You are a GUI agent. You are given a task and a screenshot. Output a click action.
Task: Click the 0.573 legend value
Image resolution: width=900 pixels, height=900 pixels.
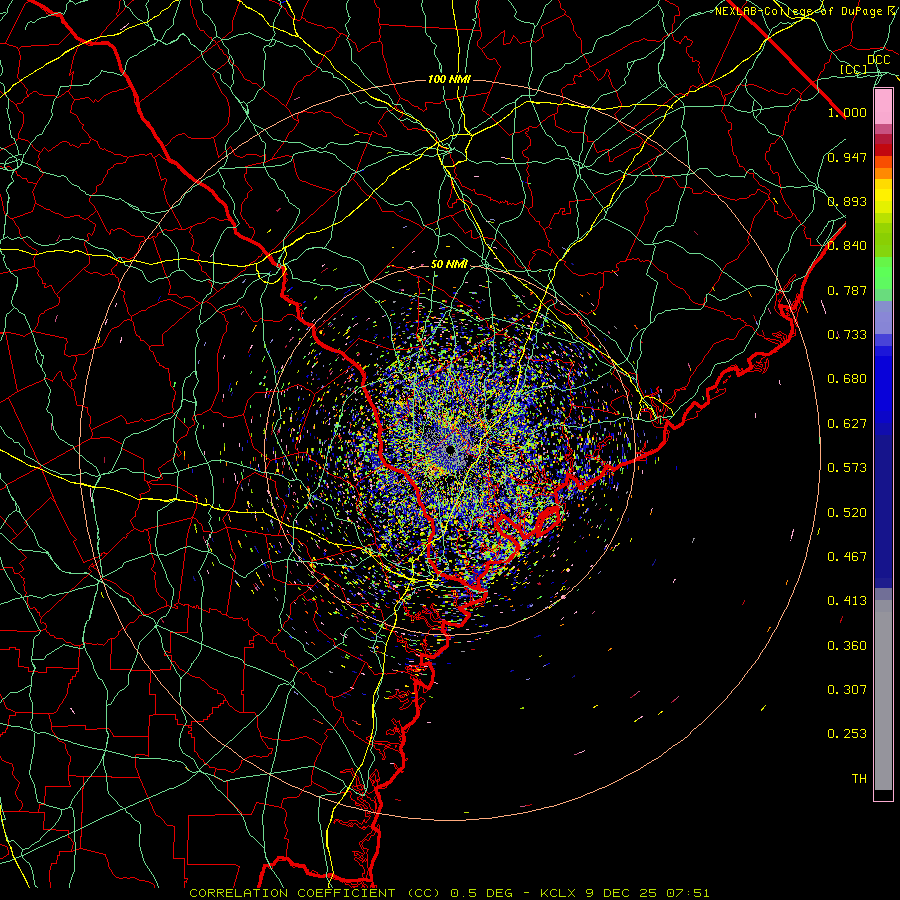[x=847, y=468]
